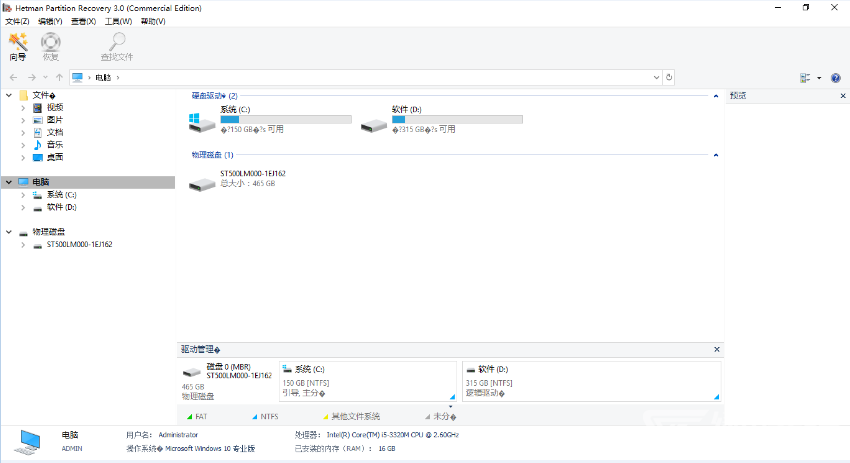
Task: Select ST500LM000-1EJ162 disk icon in main pane
Action: (x=202, y=184)
